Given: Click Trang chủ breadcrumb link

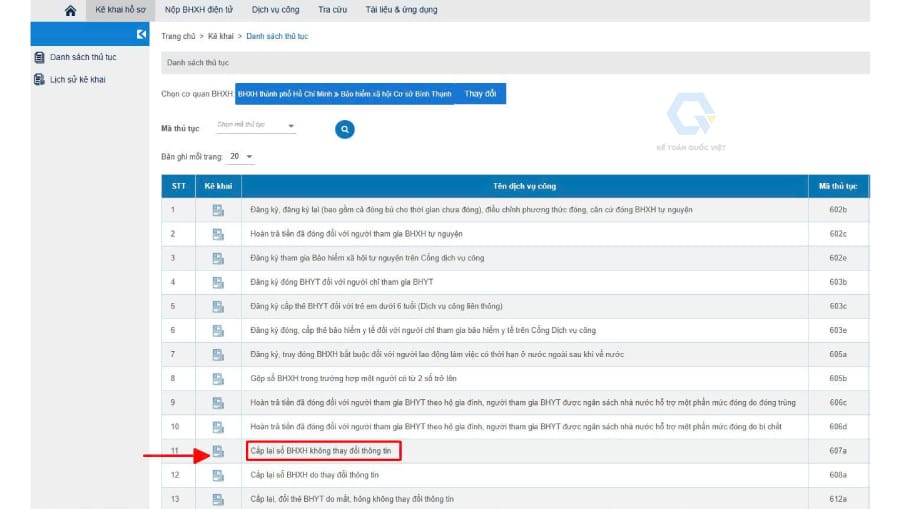Looking at the screenshot, I should [178, 36].
